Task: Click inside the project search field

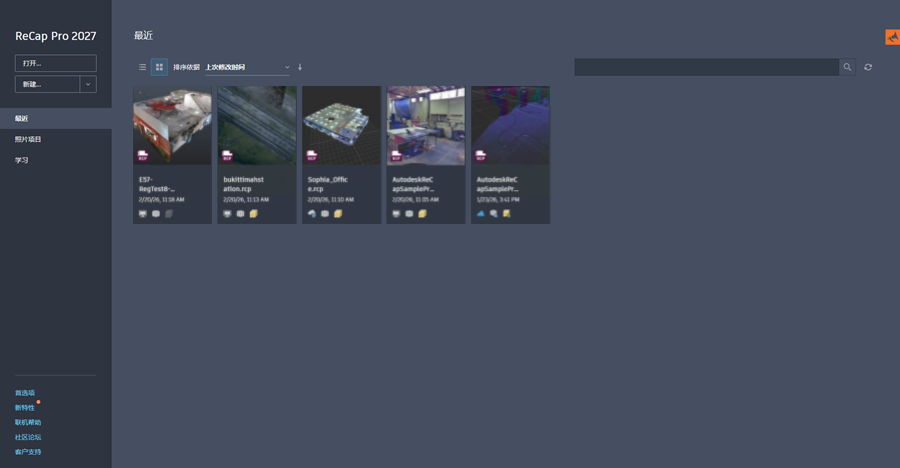Action: (x=707, y=67)
